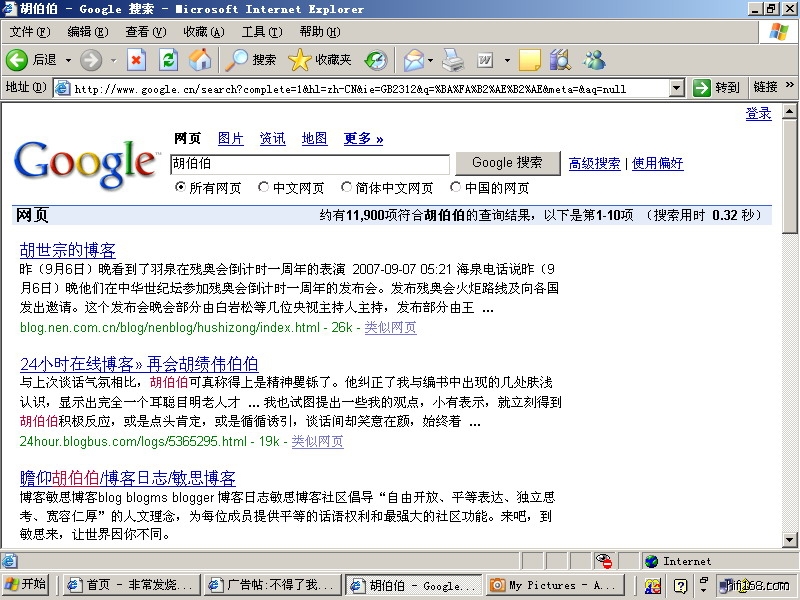The width and height of the screenshot is (800, 600).
Task: Open the History toolbar icon
Action: (x=376, y=61)
